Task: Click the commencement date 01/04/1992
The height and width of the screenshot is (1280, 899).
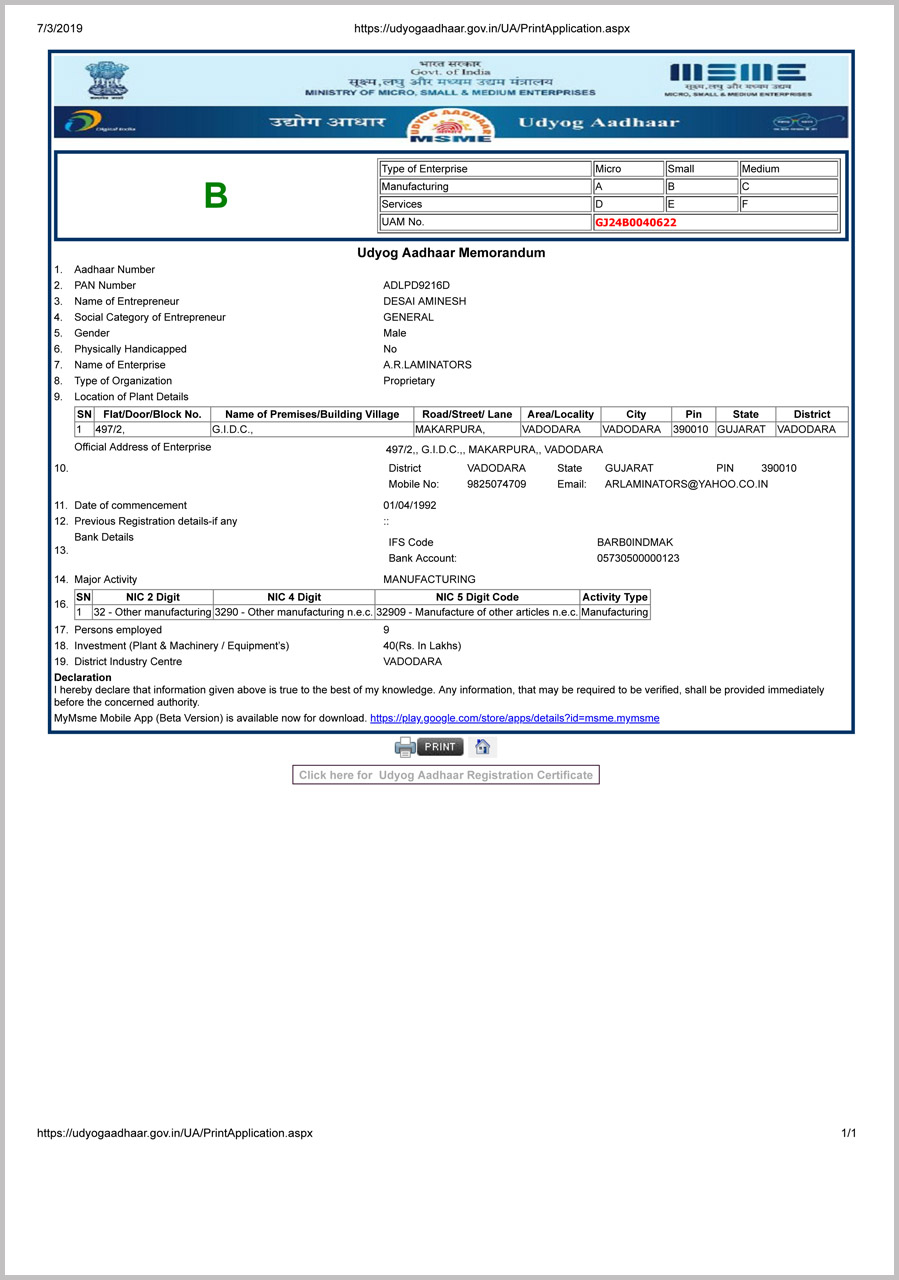Action: (410, 505)
